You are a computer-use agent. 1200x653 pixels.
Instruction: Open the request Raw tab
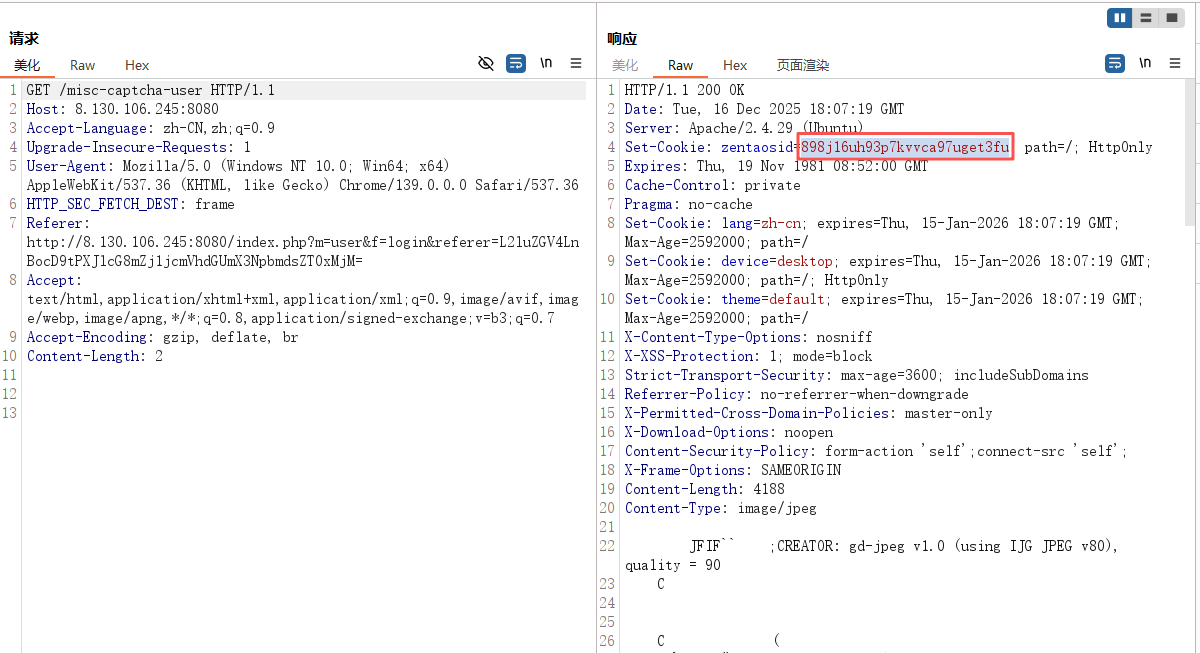click(83, 65)
